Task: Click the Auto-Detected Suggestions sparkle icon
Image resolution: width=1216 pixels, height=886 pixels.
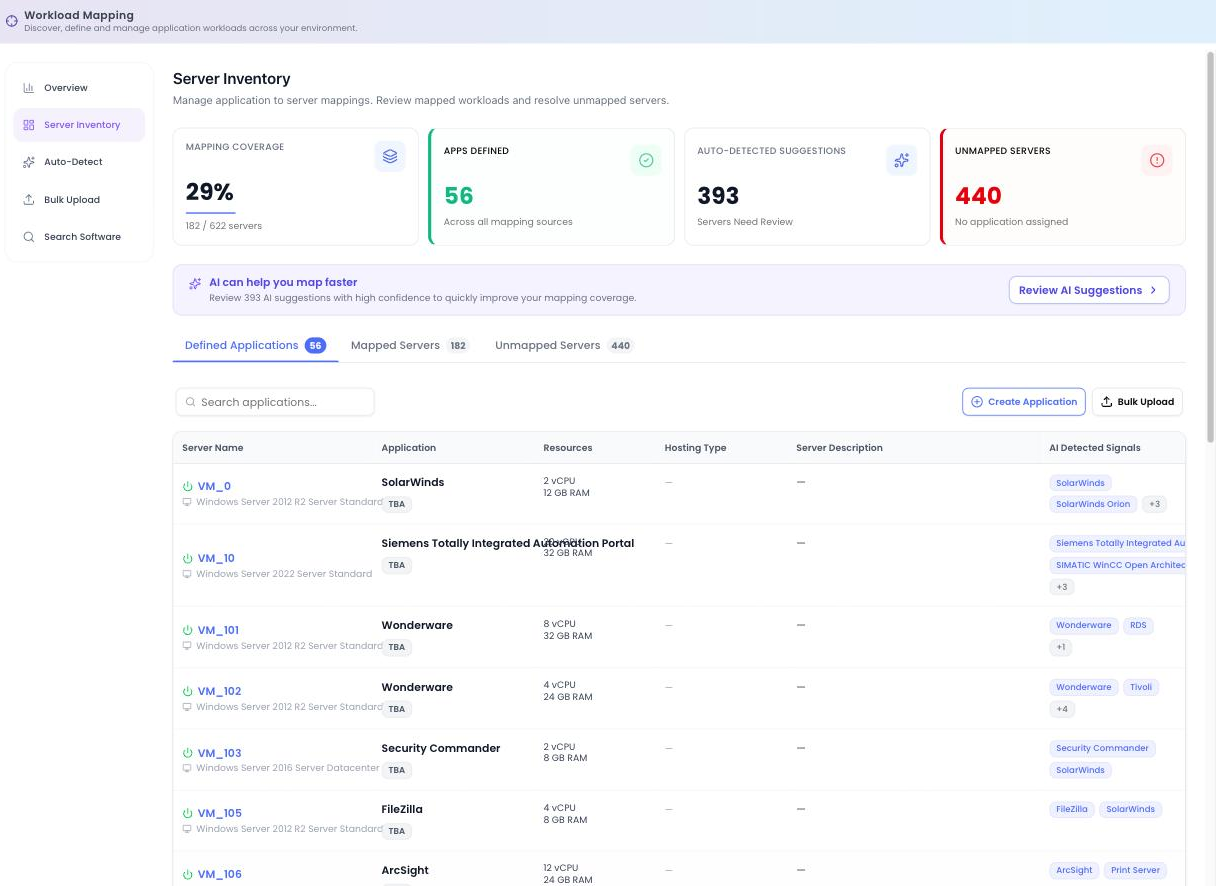Action: tap(902, 160)
